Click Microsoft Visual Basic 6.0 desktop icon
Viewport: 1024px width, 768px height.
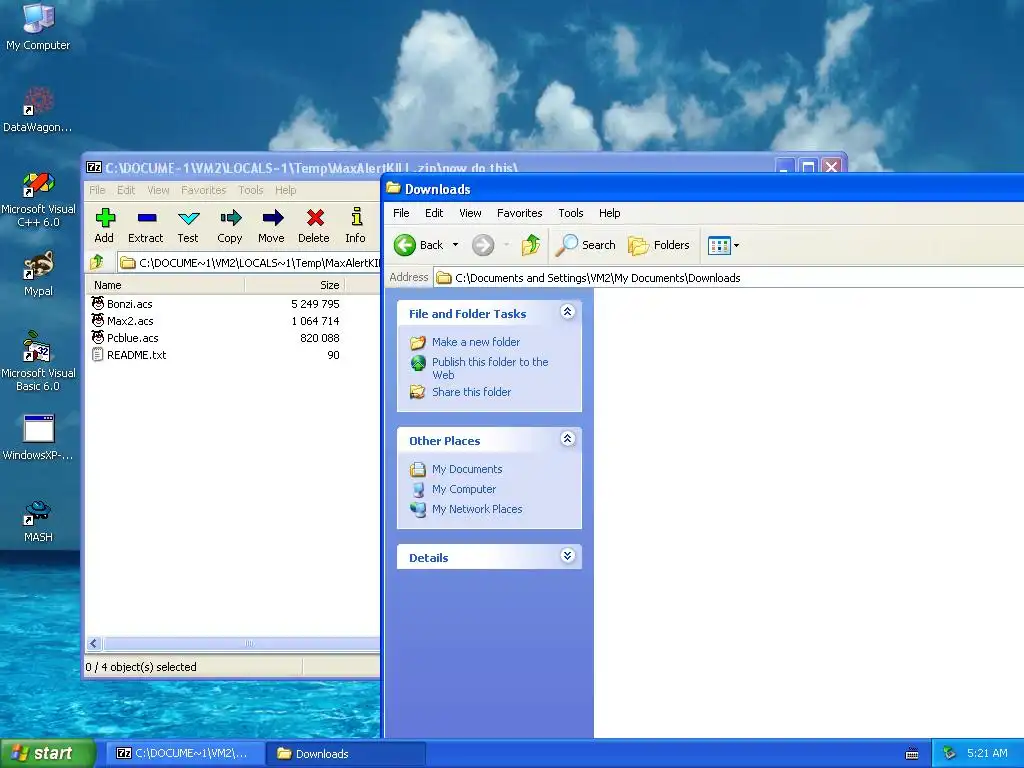tap(38, 361)
